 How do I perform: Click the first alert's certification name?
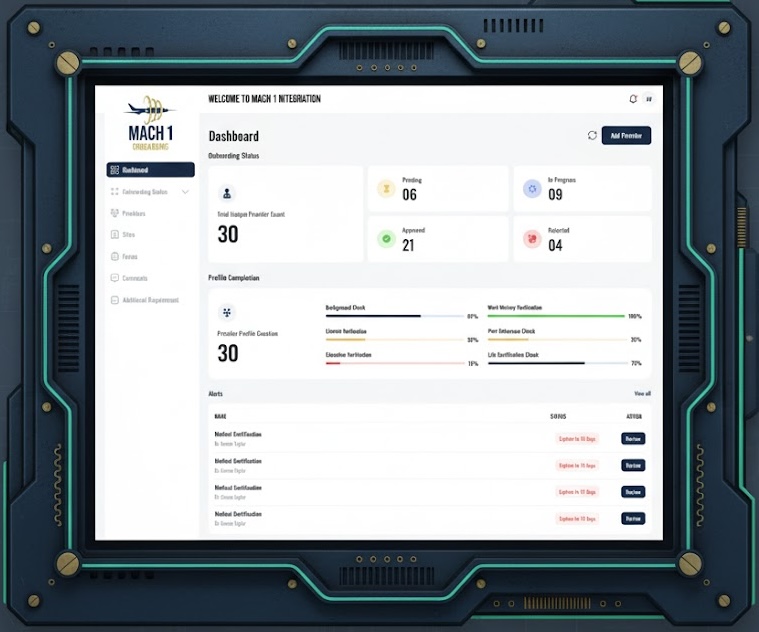coord(238,435)
